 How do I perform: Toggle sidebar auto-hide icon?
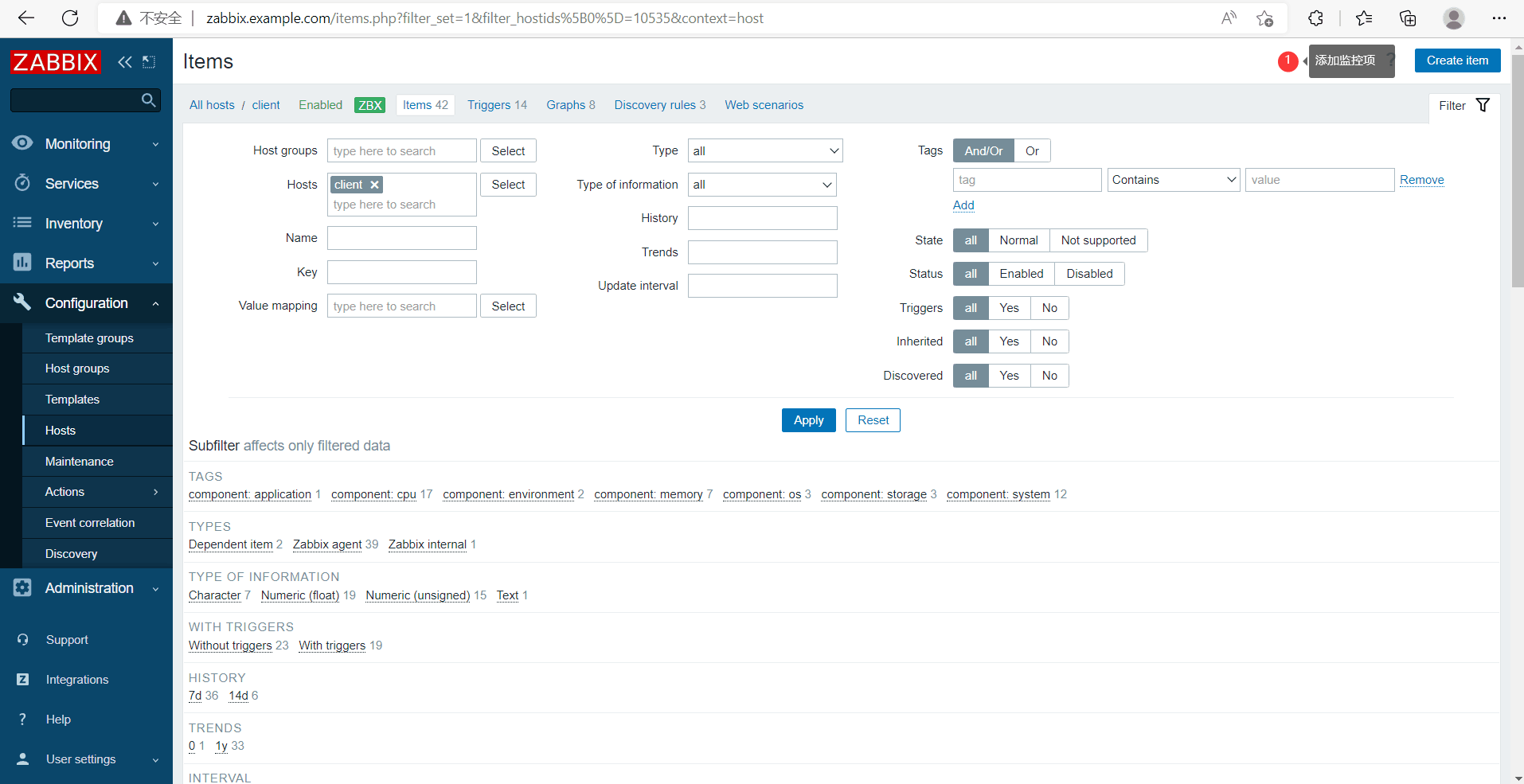[x=149, y=62]
